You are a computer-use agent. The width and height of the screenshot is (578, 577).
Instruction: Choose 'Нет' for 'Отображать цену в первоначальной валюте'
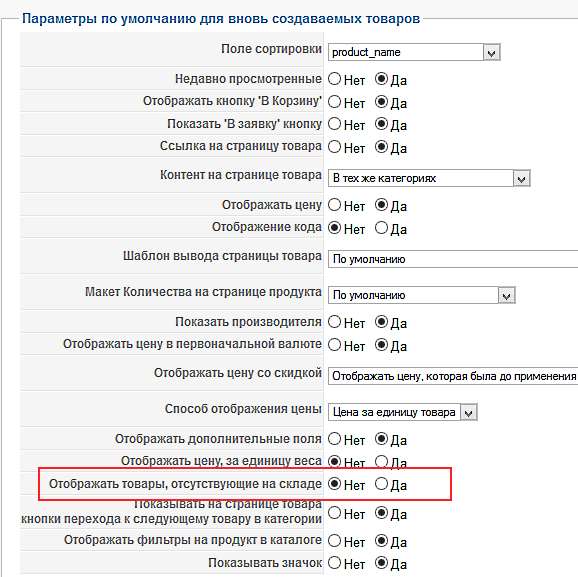point(334,345)
